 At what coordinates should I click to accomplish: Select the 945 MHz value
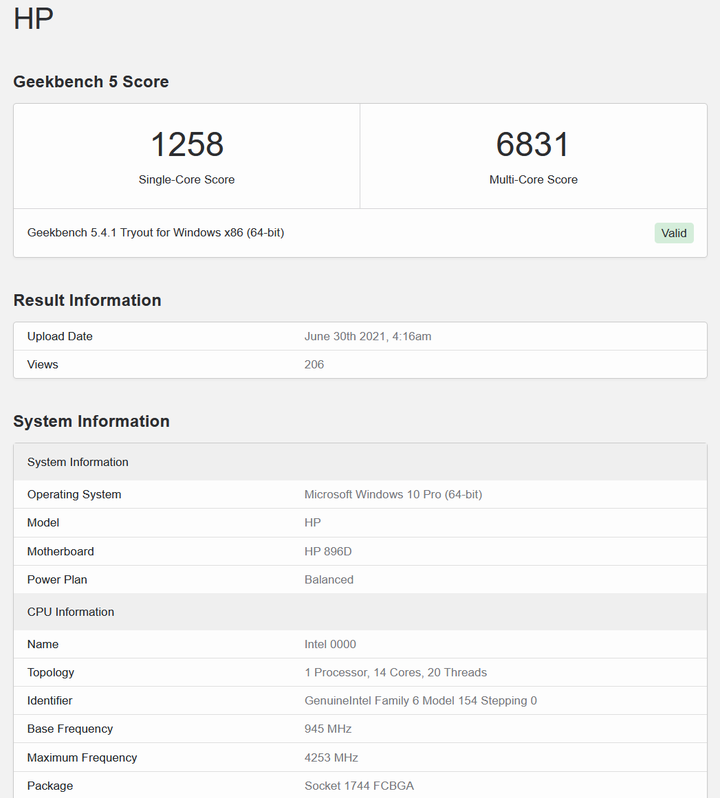click(x=328, y=729)
